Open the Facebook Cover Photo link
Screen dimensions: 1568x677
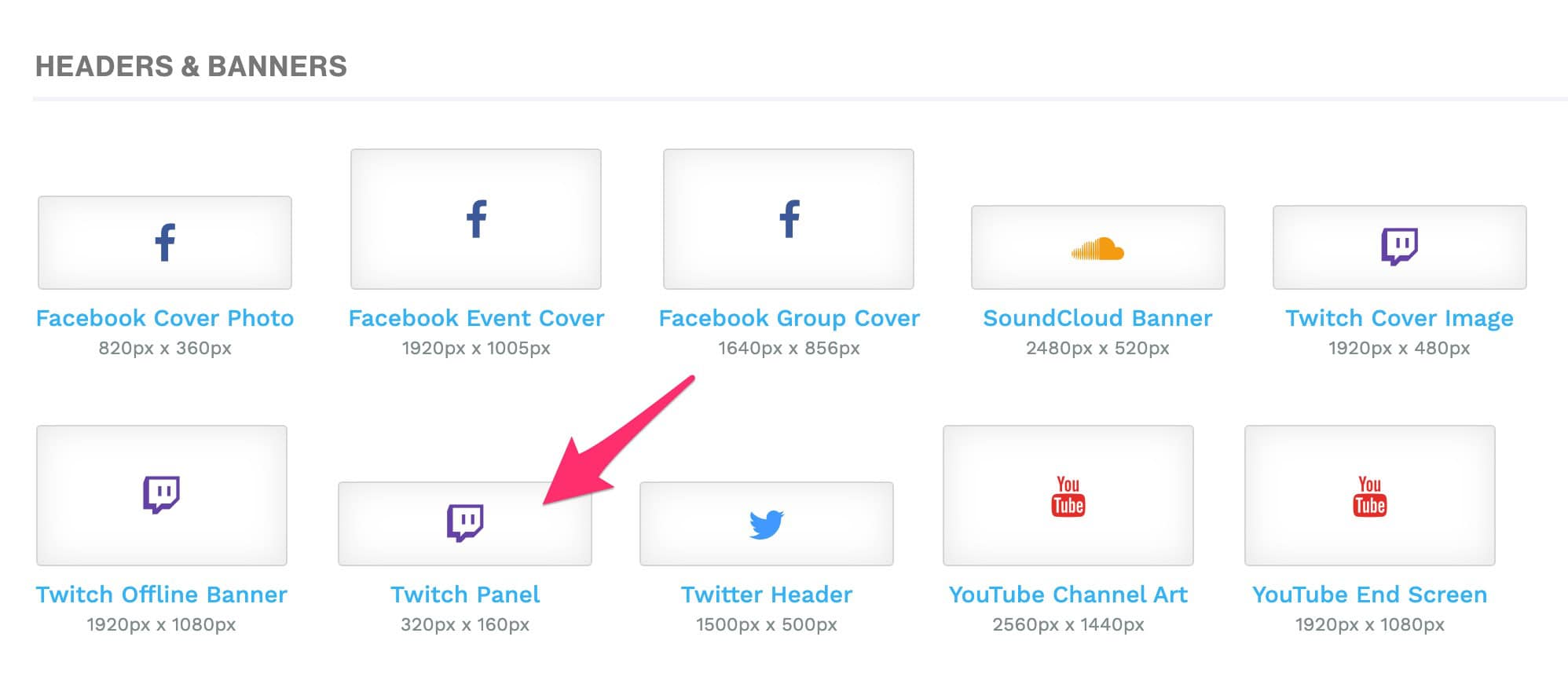pyautogui.click(x=165, y=318)
